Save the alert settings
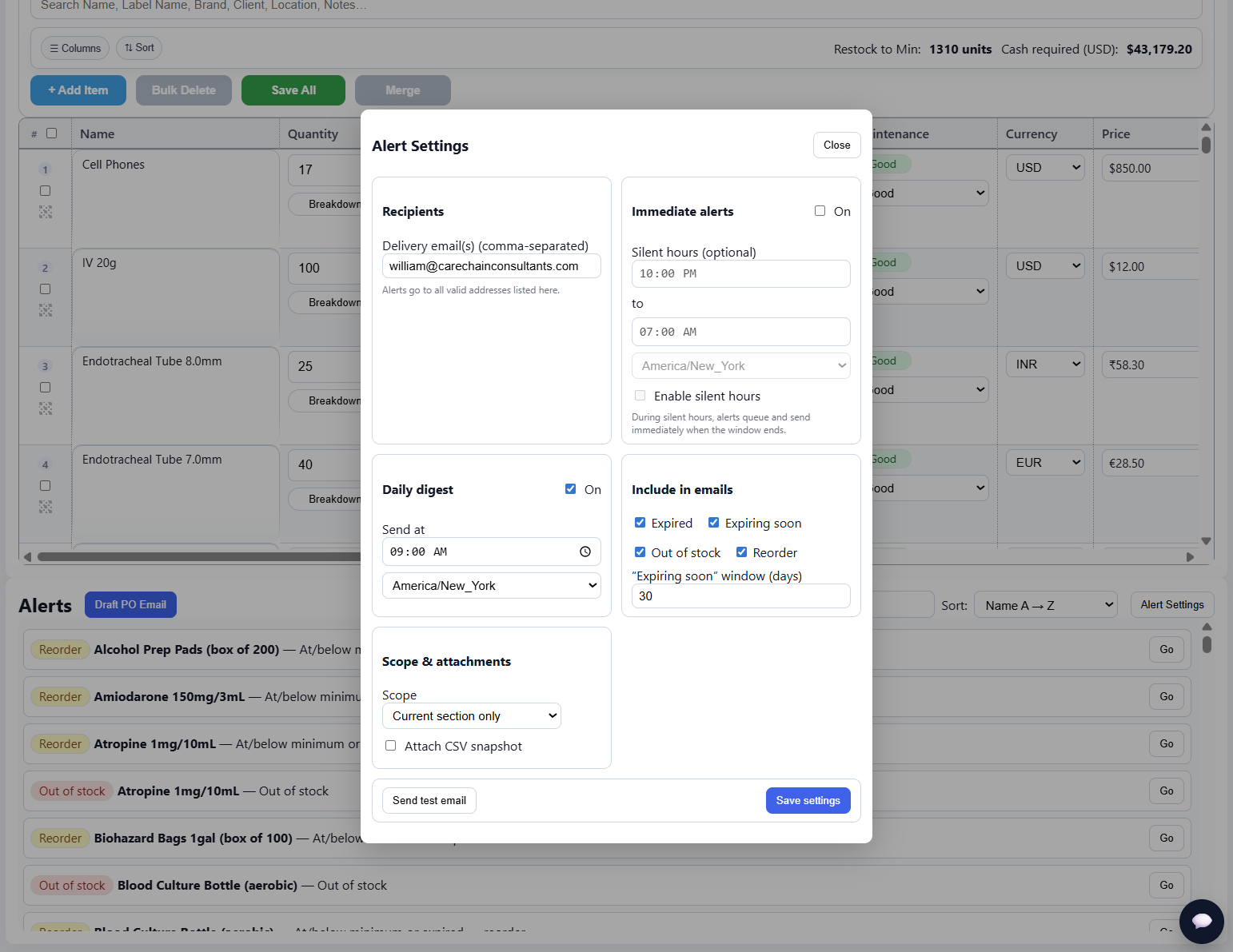The image size is (1233, 952). click(x=808, y=800)
